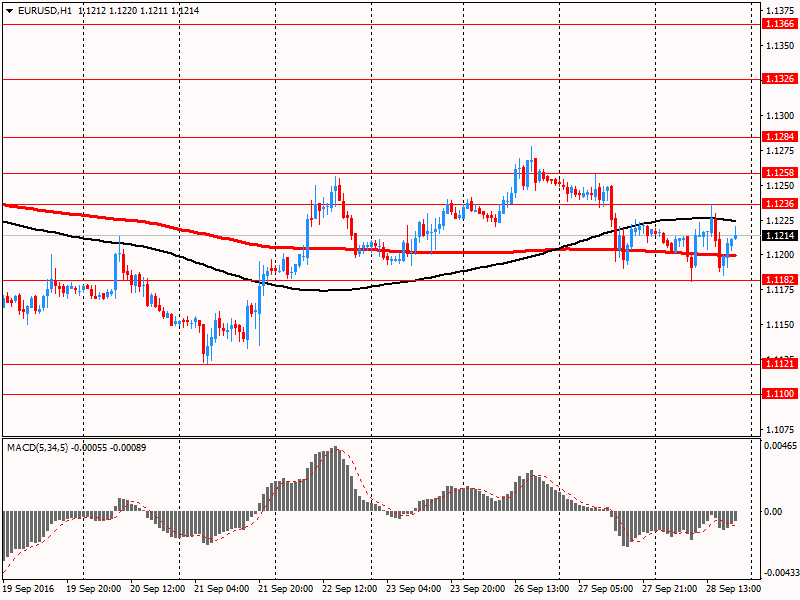Click the 1.1200 price scale value
This screenshot has width=800, height=600.
[x=780, y=255]
